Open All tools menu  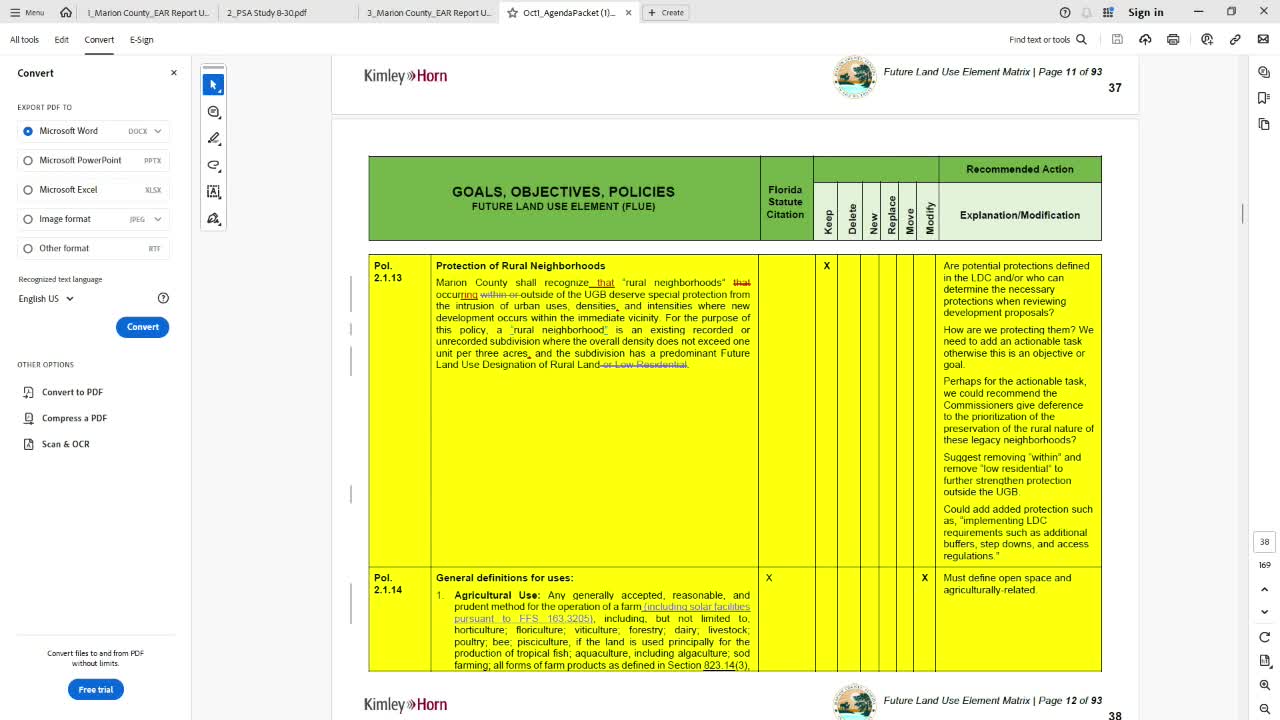pos(24,39)
